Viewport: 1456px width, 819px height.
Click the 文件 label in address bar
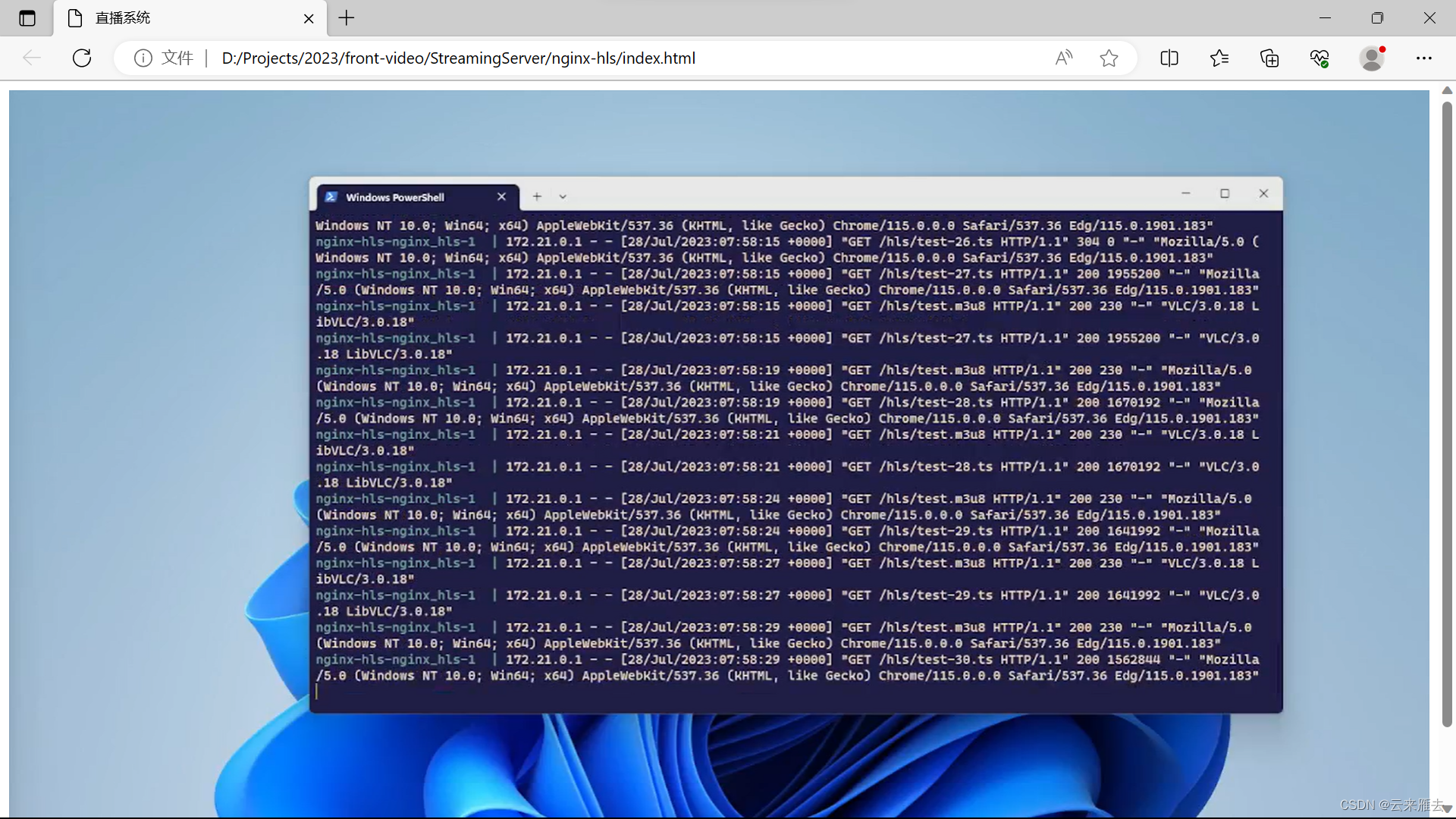[x=177, y=58]
